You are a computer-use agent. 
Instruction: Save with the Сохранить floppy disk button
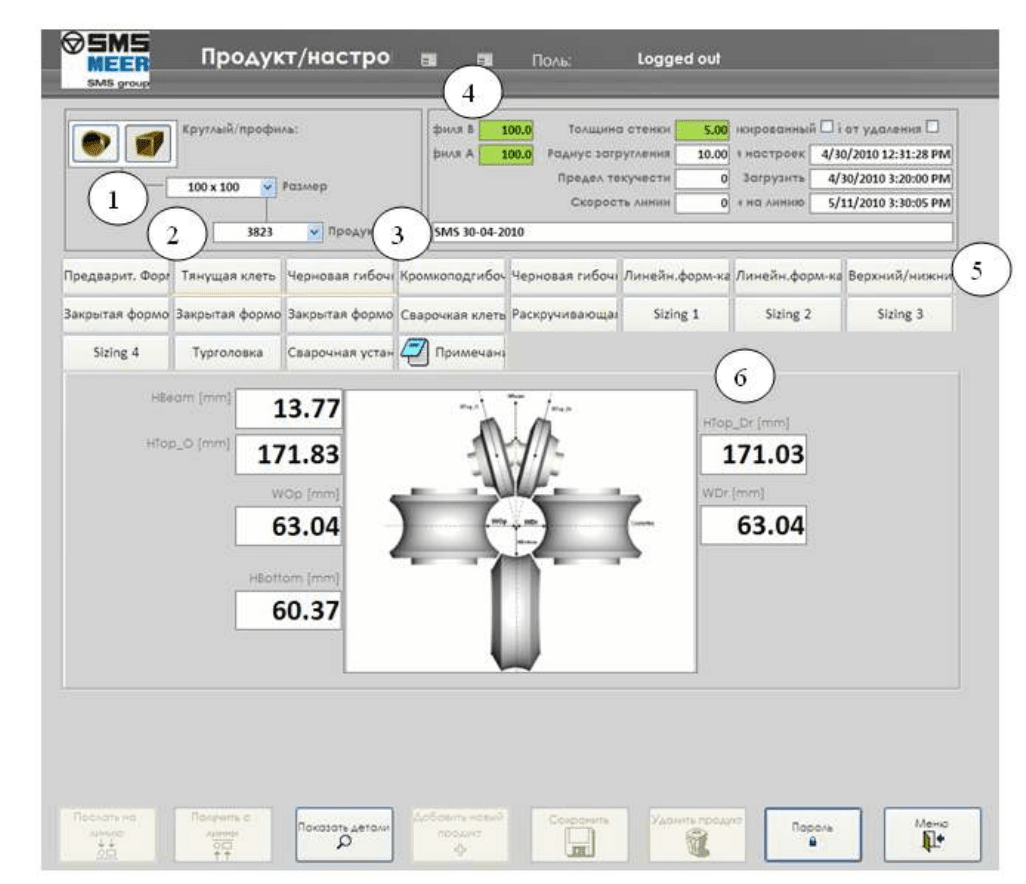coord(580,834)
